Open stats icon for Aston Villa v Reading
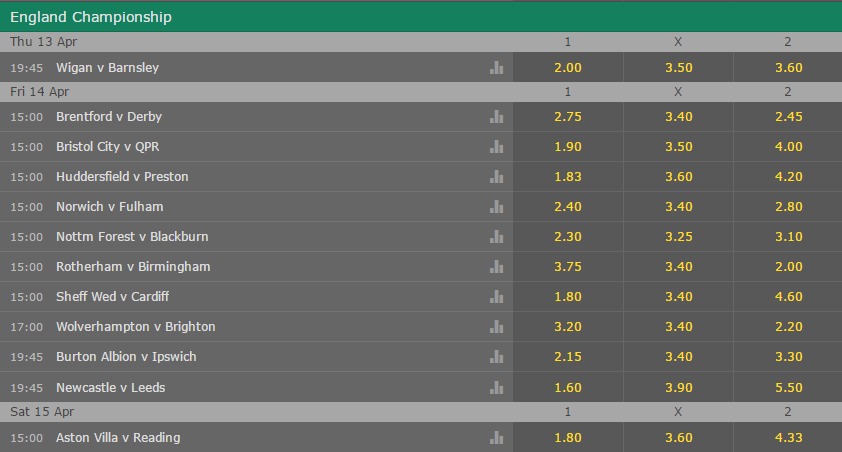Screen dimensions: 842x452 click(496, 438)
